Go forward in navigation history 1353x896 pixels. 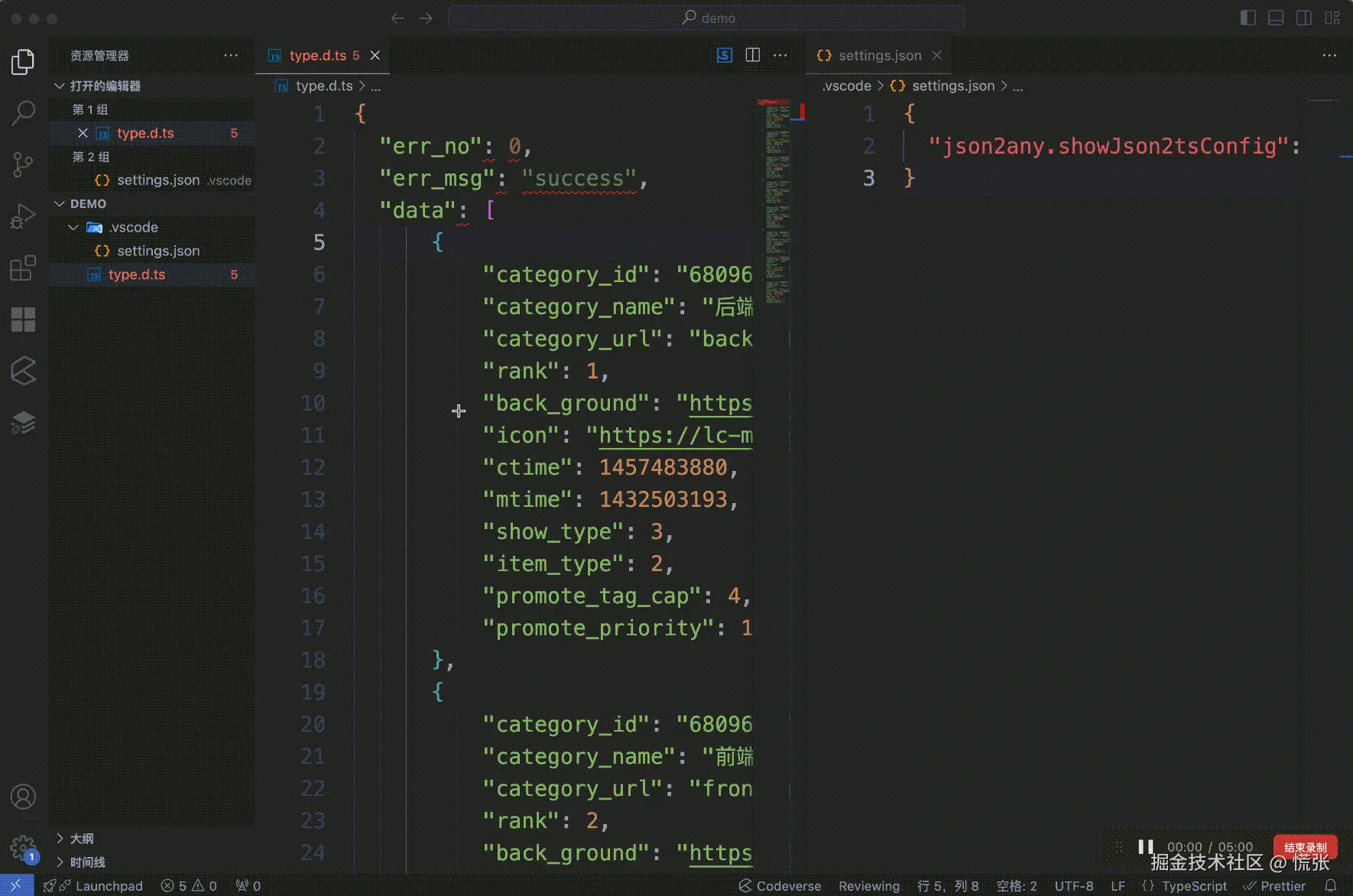click(426, 18)
